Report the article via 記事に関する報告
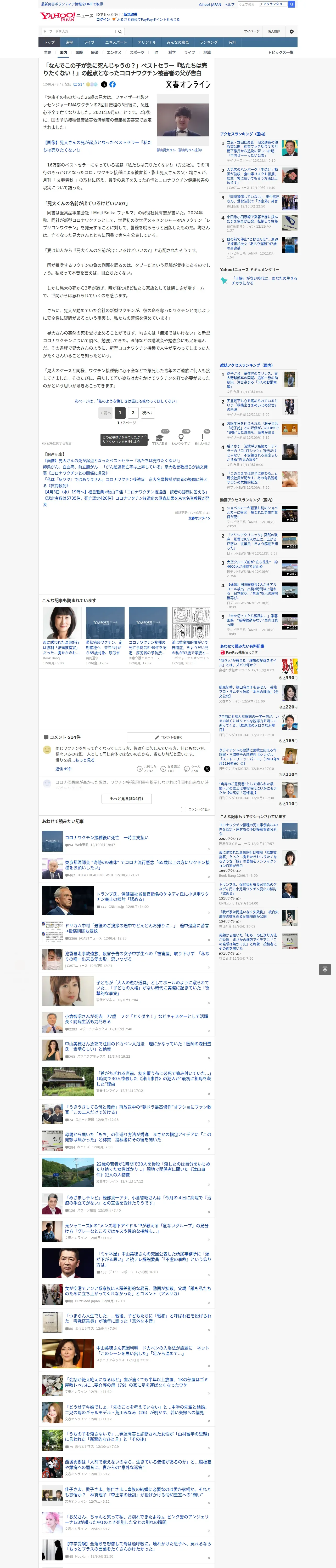 pyautogui.click(x=57, y=443)
